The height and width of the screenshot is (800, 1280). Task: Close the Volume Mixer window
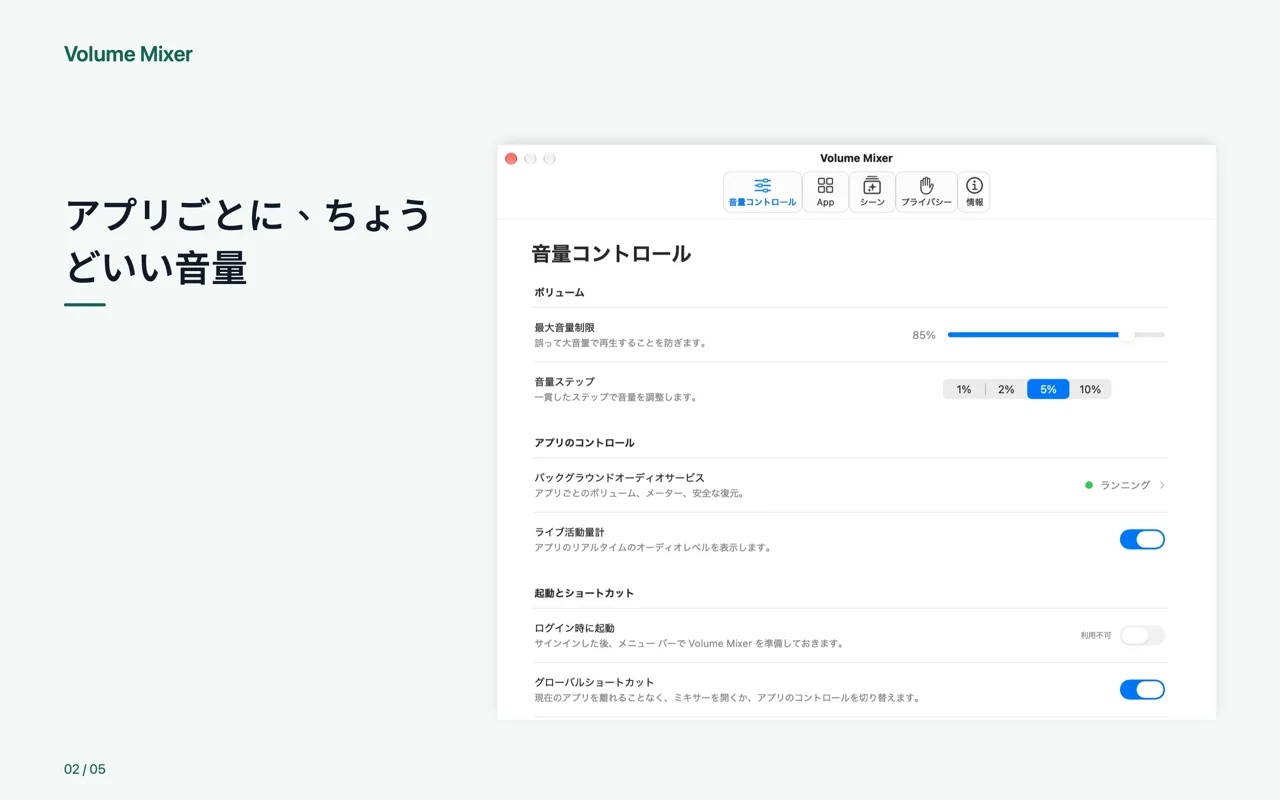(x=511, y=159)
